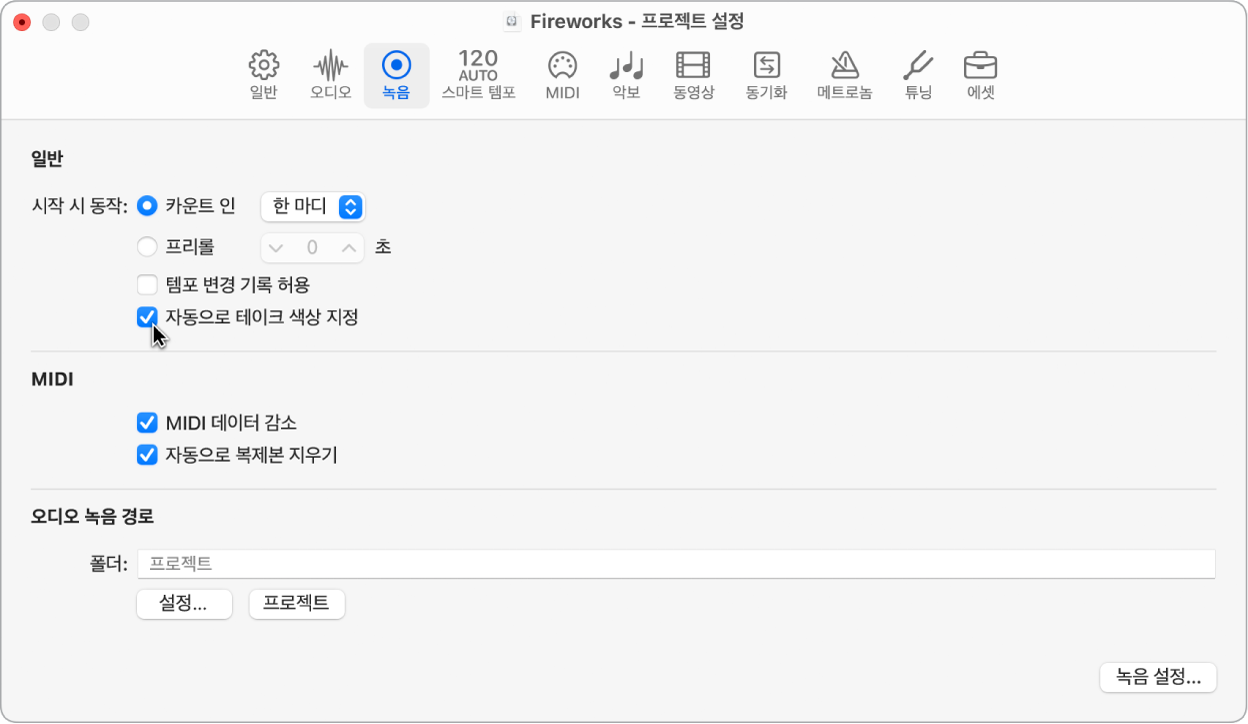Switch to the MIDI settings icon

tap(563, 76)
